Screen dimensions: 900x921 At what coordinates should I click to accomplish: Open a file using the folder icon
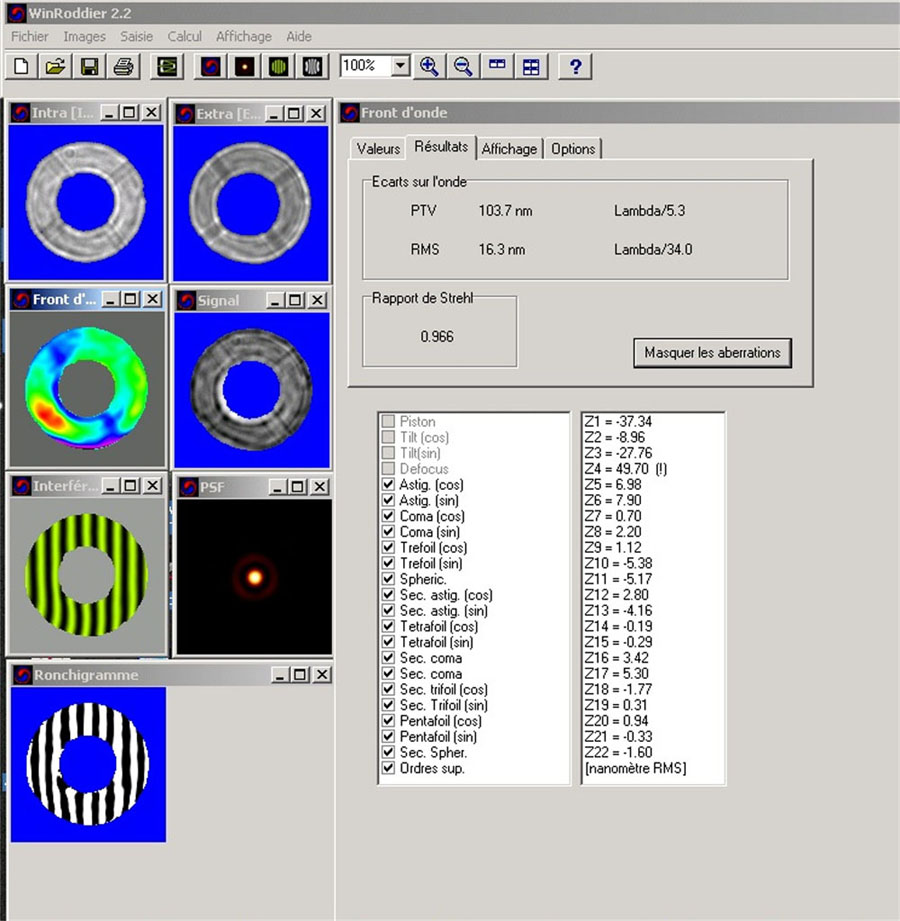pos(56,67)
